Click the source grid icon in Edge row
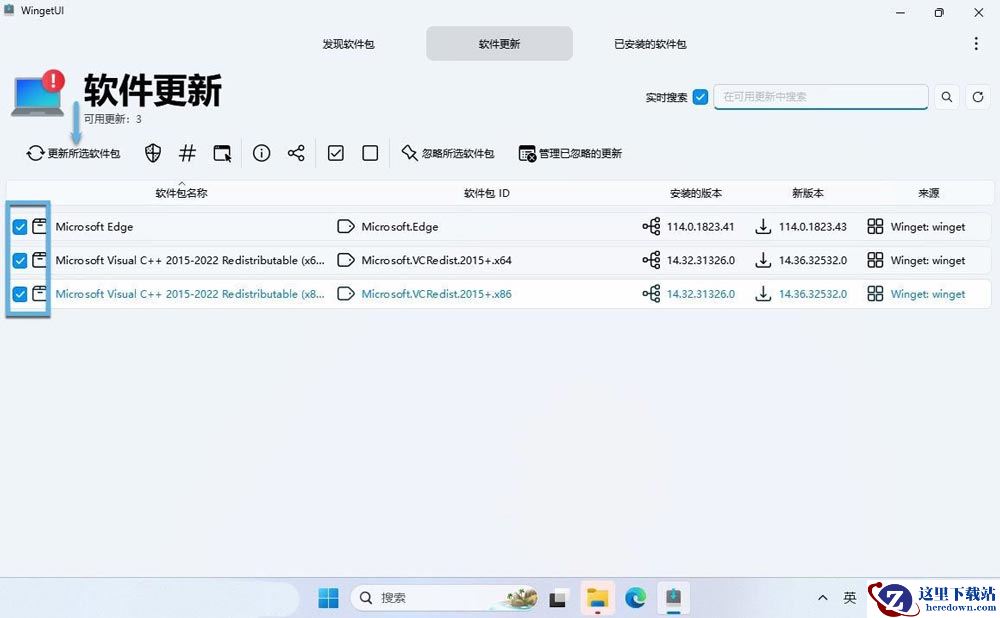Image resolution: width=1000 pixels, height=618 pixels. [876, 226]
